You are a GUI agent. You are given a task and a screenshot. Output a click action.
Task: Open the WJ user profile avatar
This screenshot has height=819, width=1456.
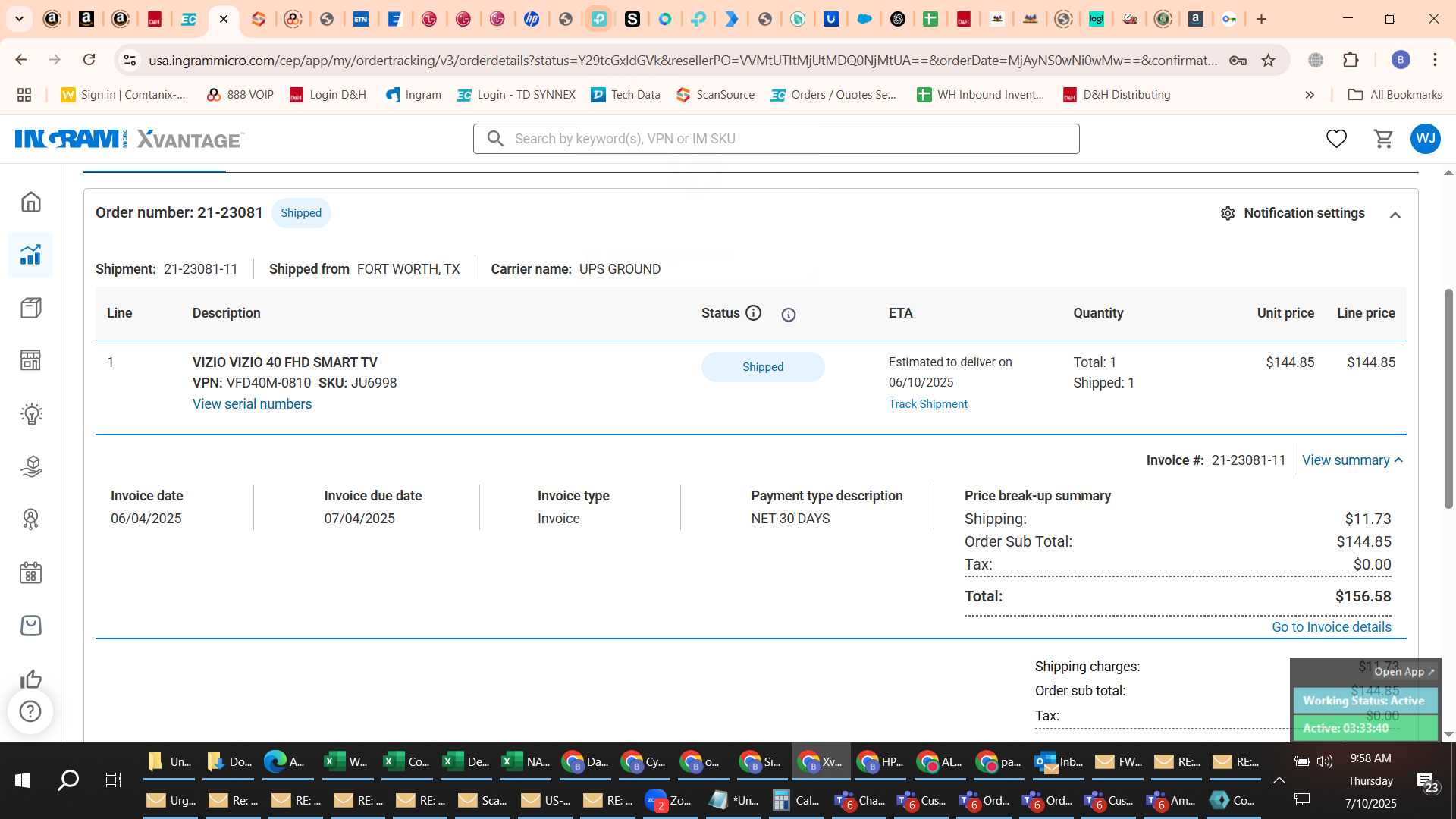tap(1426, 139)
